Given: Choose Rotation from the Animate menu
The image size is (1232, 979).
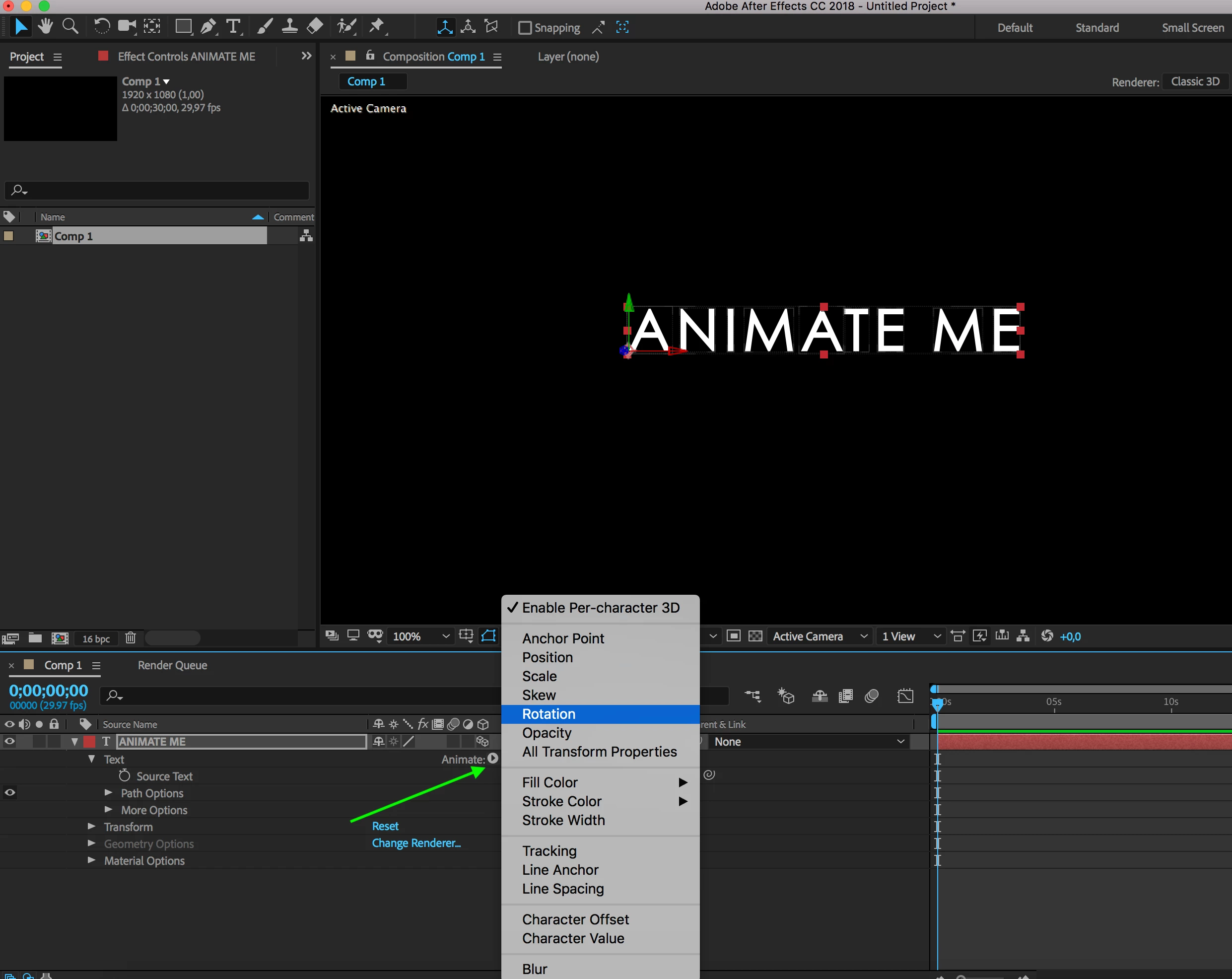Looking at the screenshot, I should point(548,714).
